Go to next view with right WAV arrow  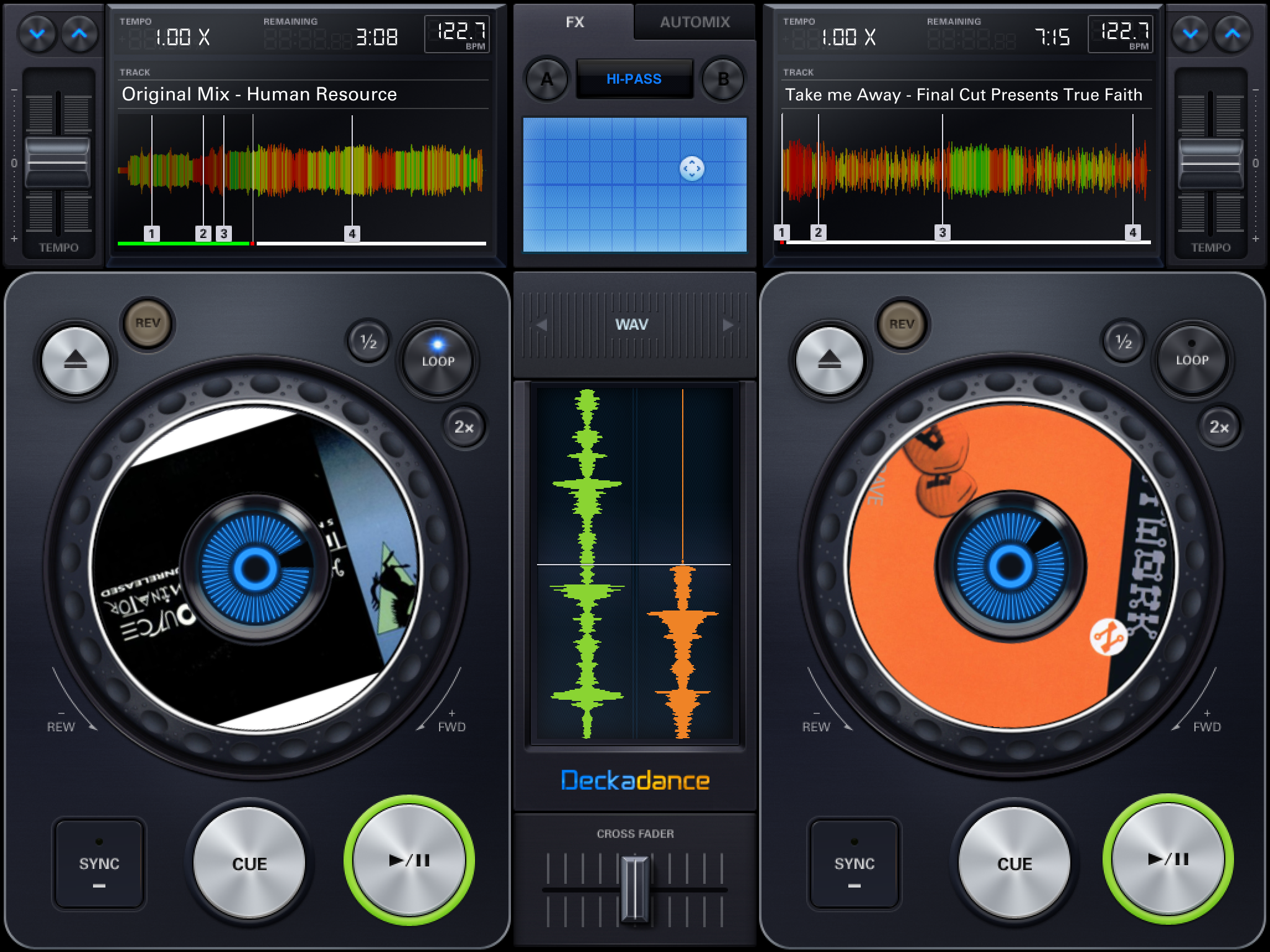click(728, 325)
